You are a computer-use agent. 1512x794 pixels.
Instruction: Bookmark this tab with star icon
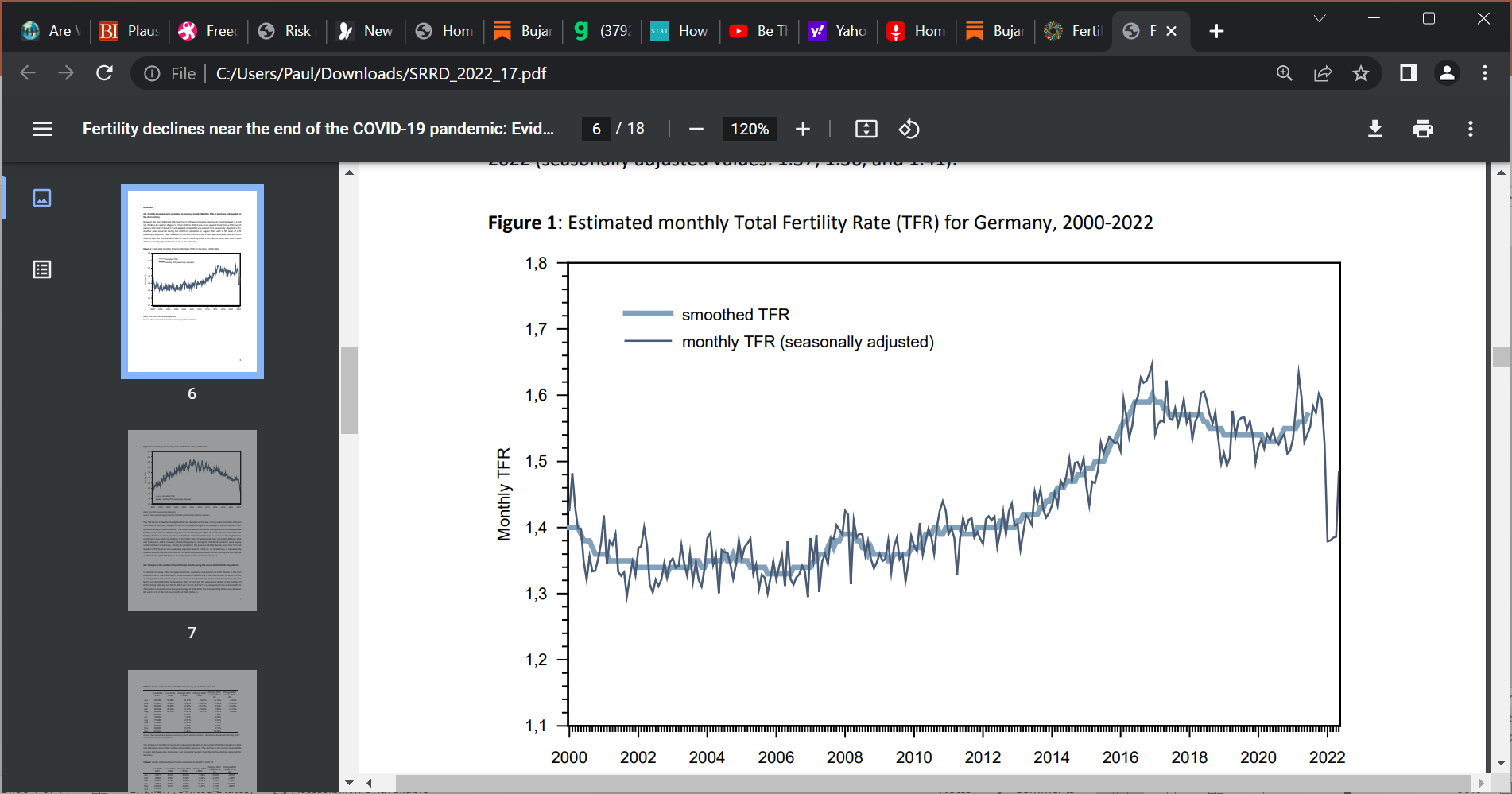1361,73
